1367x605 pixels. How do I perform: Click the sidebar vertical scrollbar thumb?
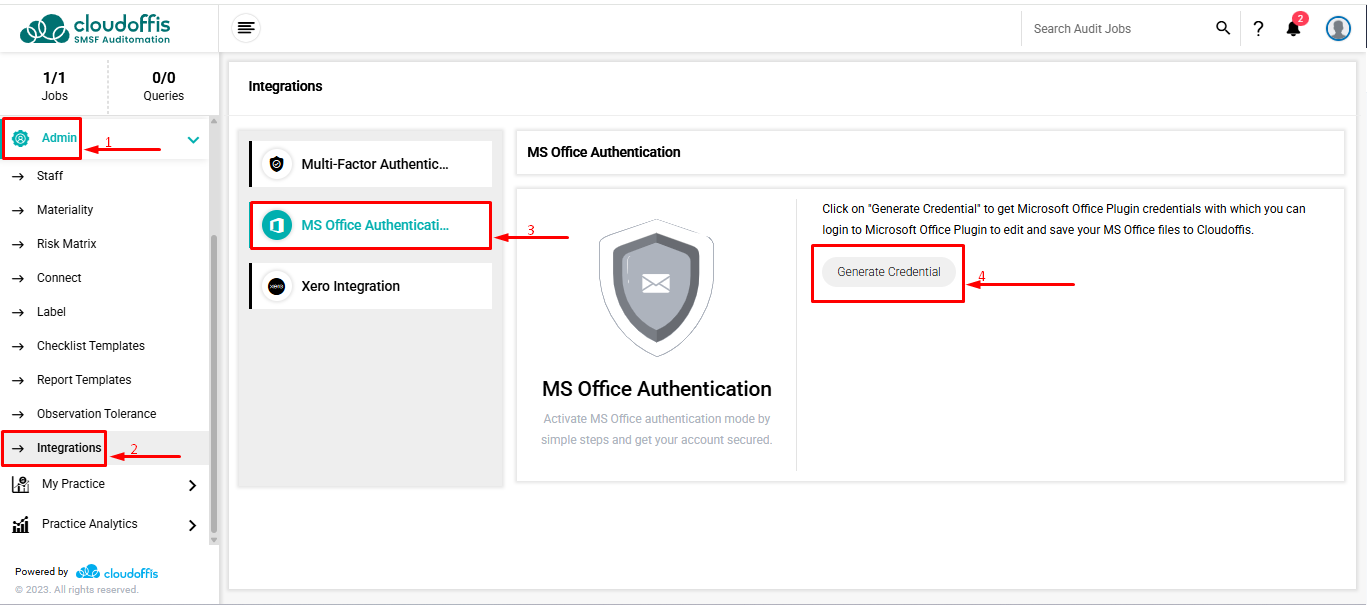click(213, 383)
